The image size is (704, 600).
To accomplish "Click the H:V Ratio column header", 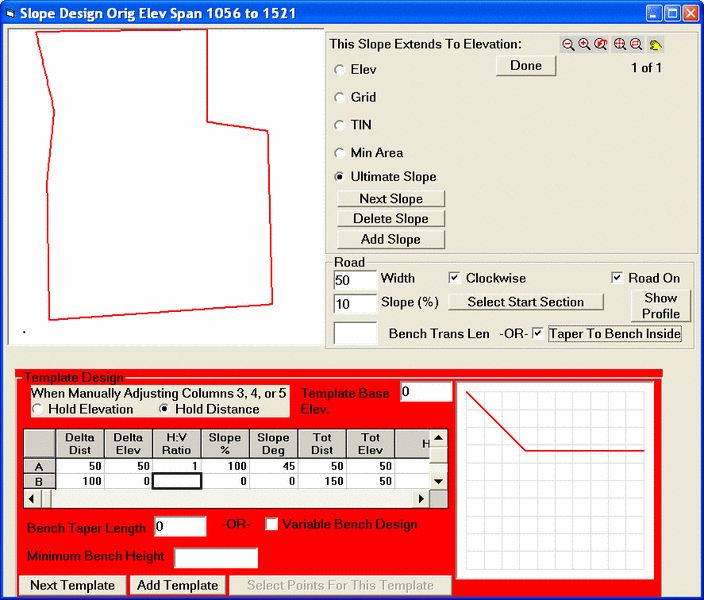I will pyautogui.click(x=177, y=444).
